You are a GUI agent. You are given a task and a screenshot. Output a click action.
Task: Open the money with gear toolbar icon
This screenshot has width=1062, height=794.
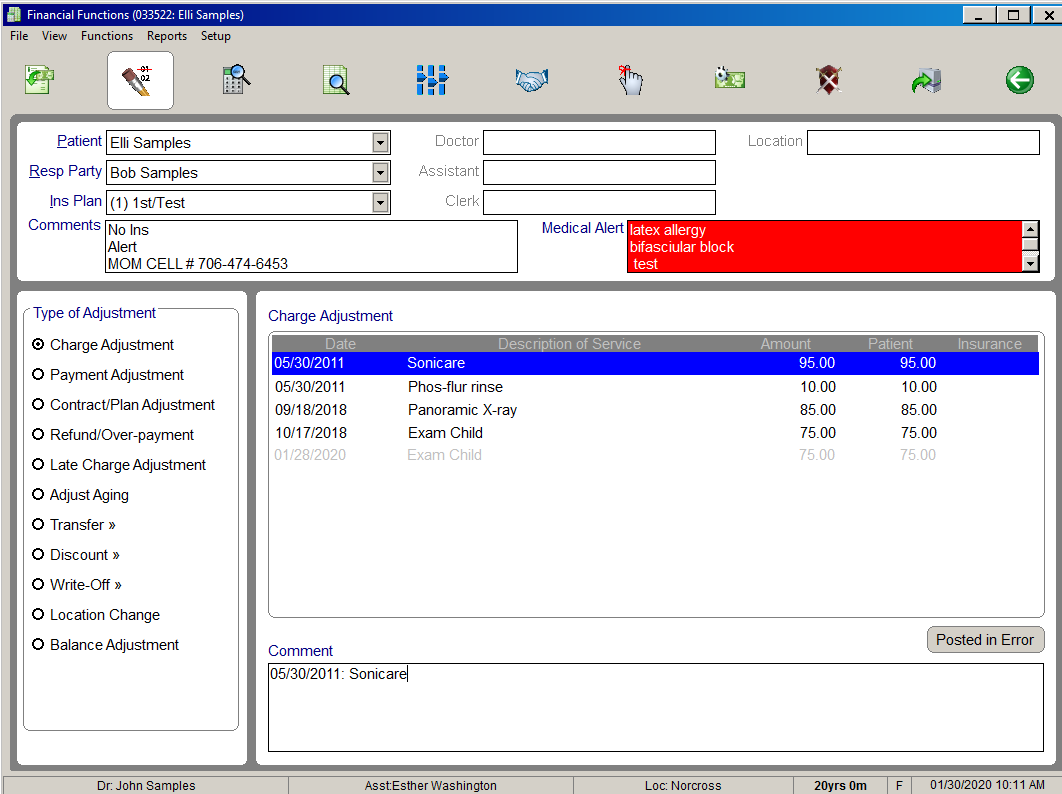(729, 79)
